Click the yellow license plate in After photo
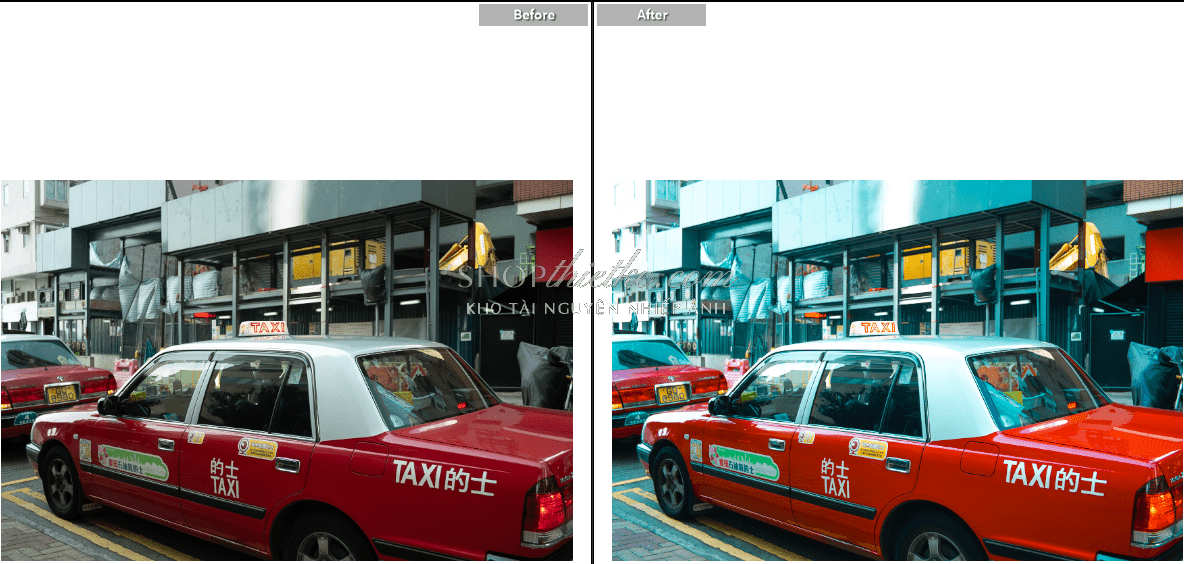 [x=672, y=393]
